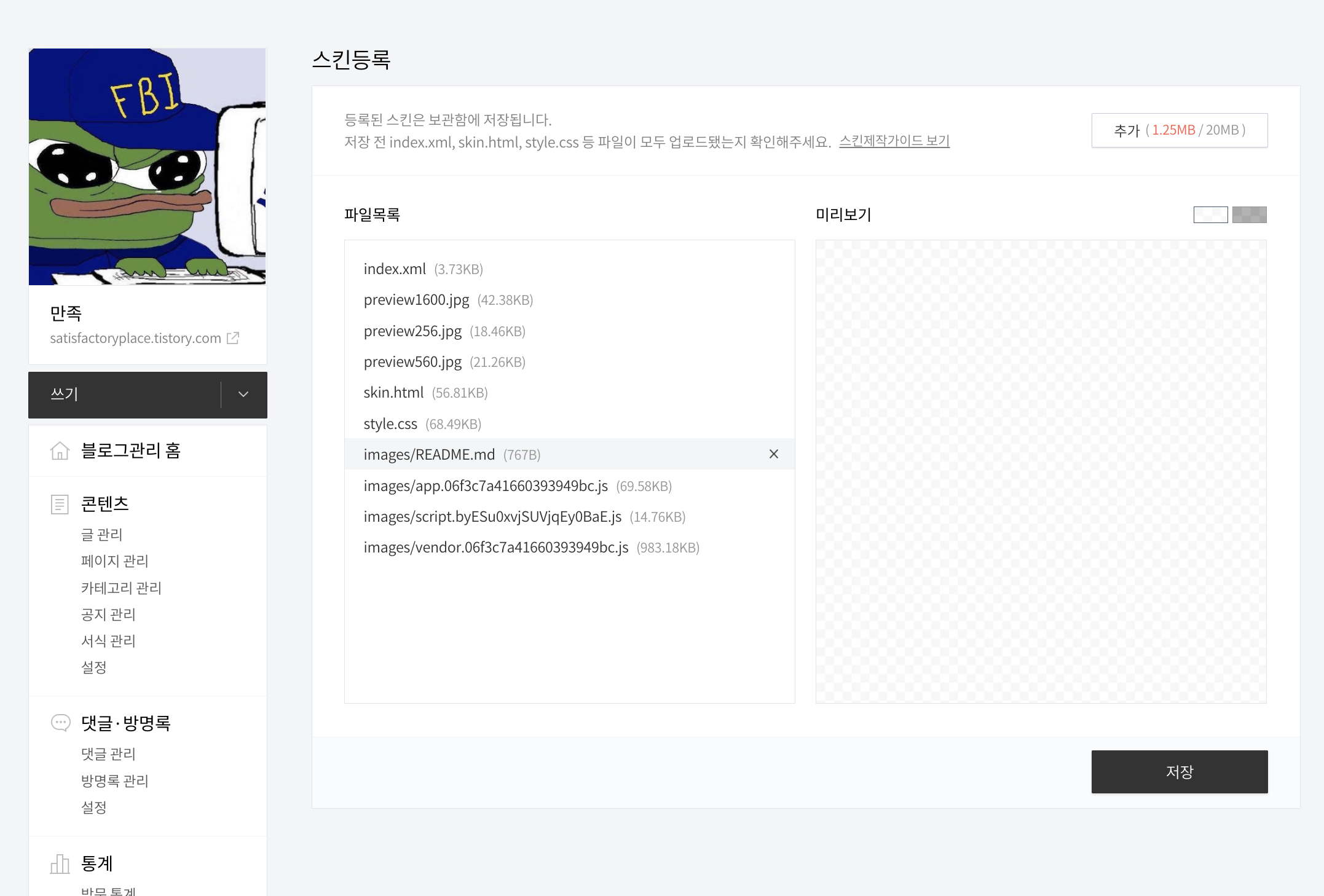Select skin.html in the file list
Image resolution: width=1324 pixels, height=896 pixels.
(x=393, y=393)
